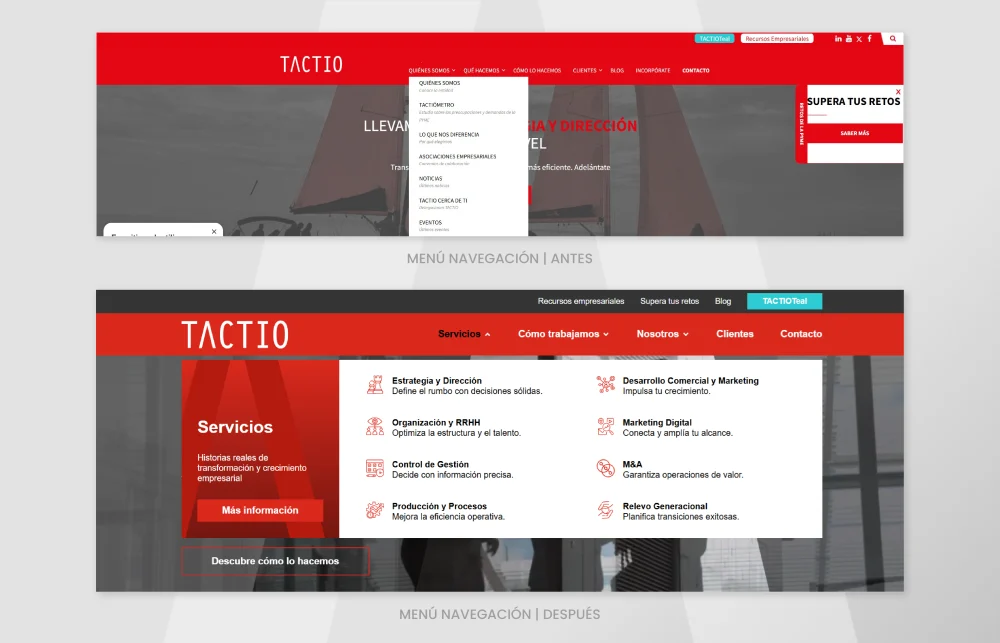Select LO QUE NOS DIFERENCIA entry
Viewport: 1000px width, 643px height.
(449, 135)
